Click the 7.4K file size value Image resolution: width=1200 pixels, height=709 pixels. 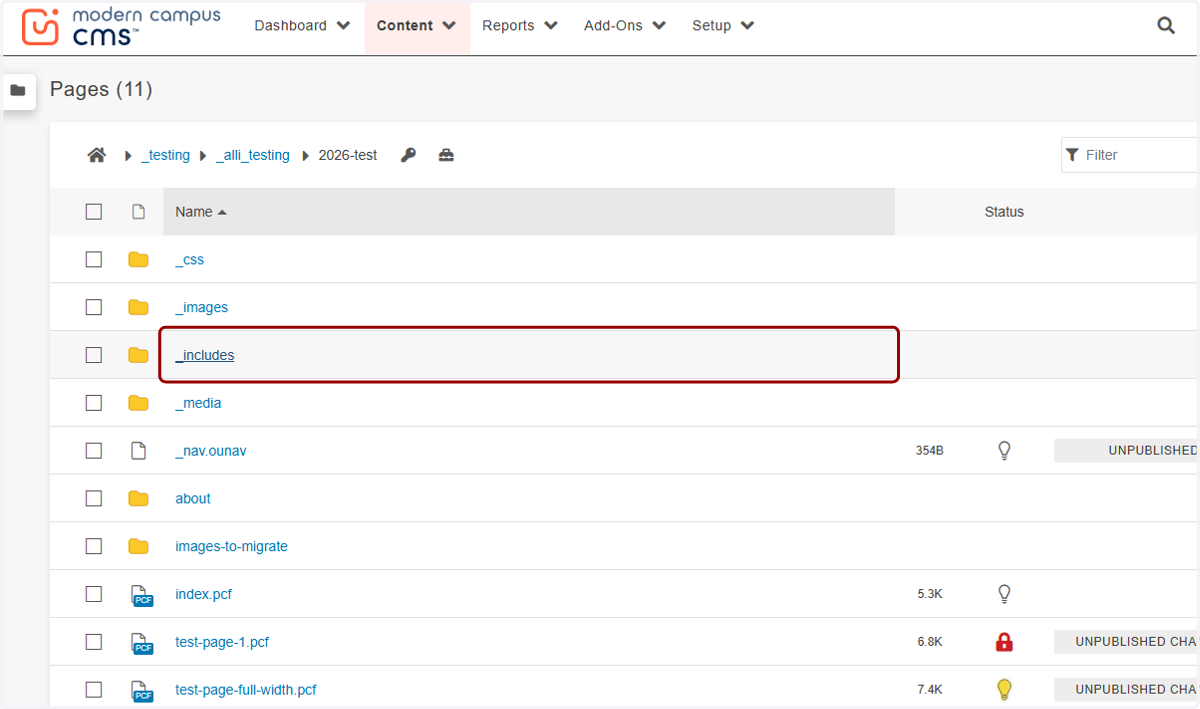point(930,690)
